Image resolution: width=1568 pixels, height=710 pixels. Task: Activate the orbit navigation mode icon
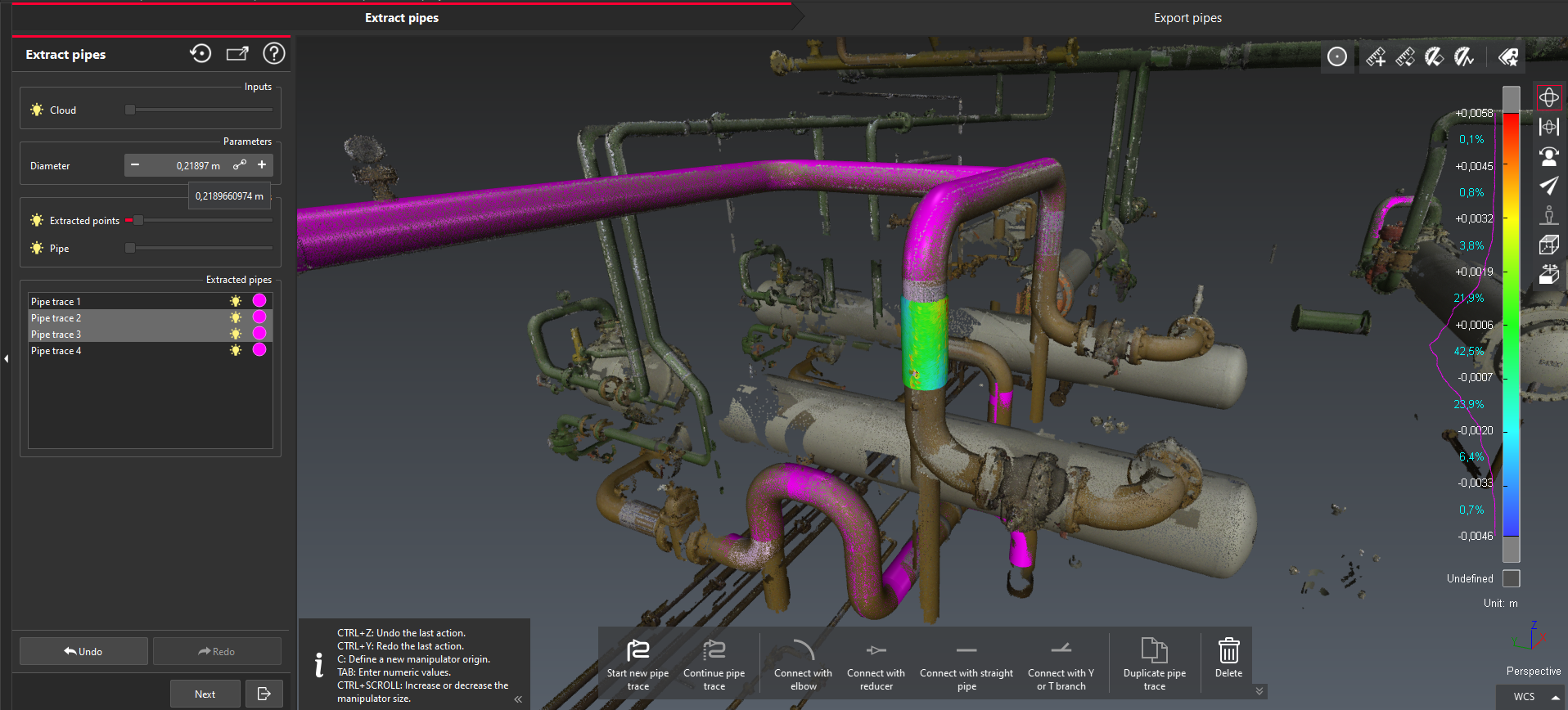[1548, 98]
